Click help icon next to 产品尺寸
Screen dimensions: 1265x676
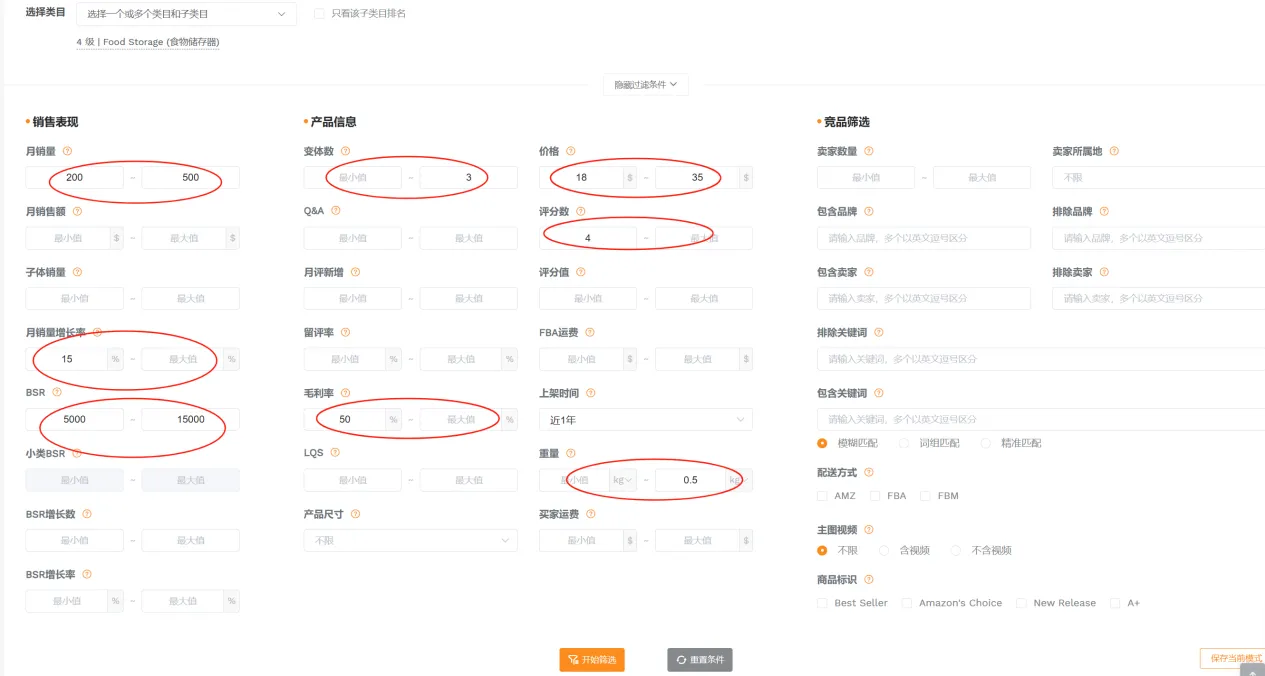[355, 514]
